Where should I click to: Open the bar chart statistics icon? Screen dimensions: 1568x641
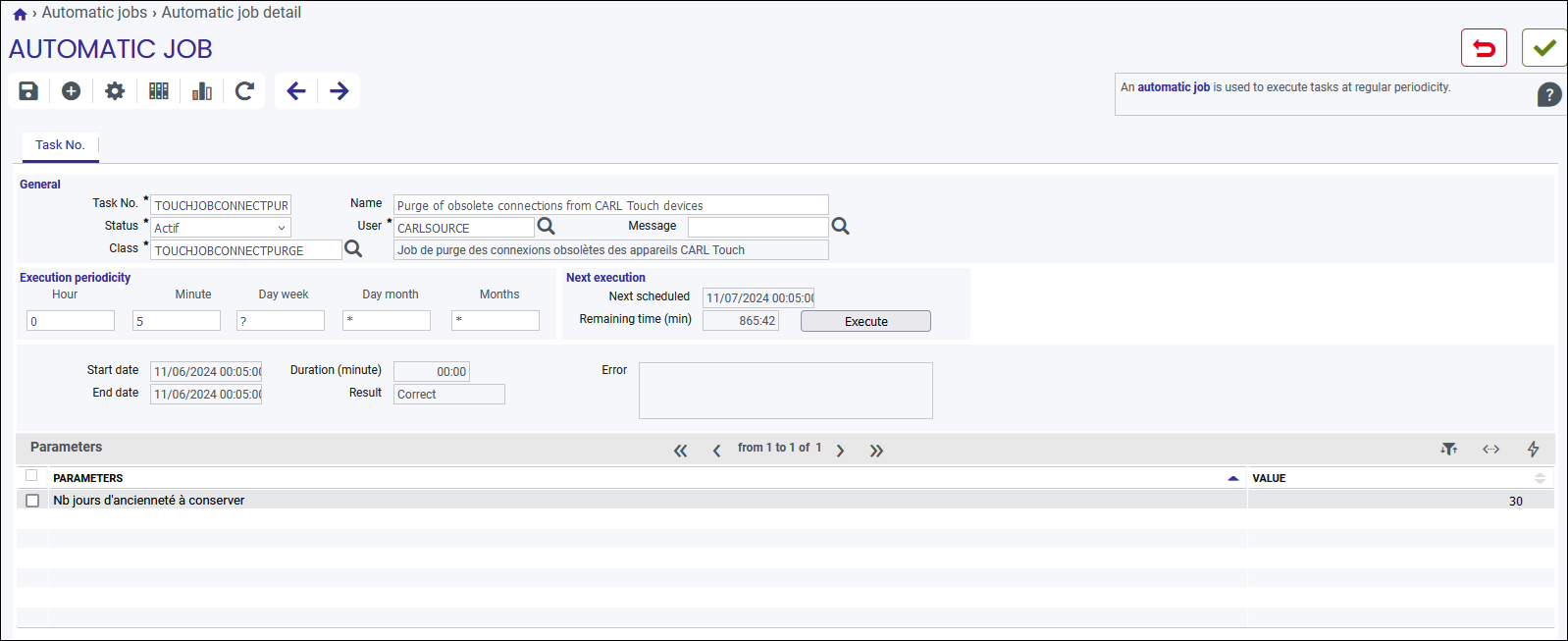[202, 91]
